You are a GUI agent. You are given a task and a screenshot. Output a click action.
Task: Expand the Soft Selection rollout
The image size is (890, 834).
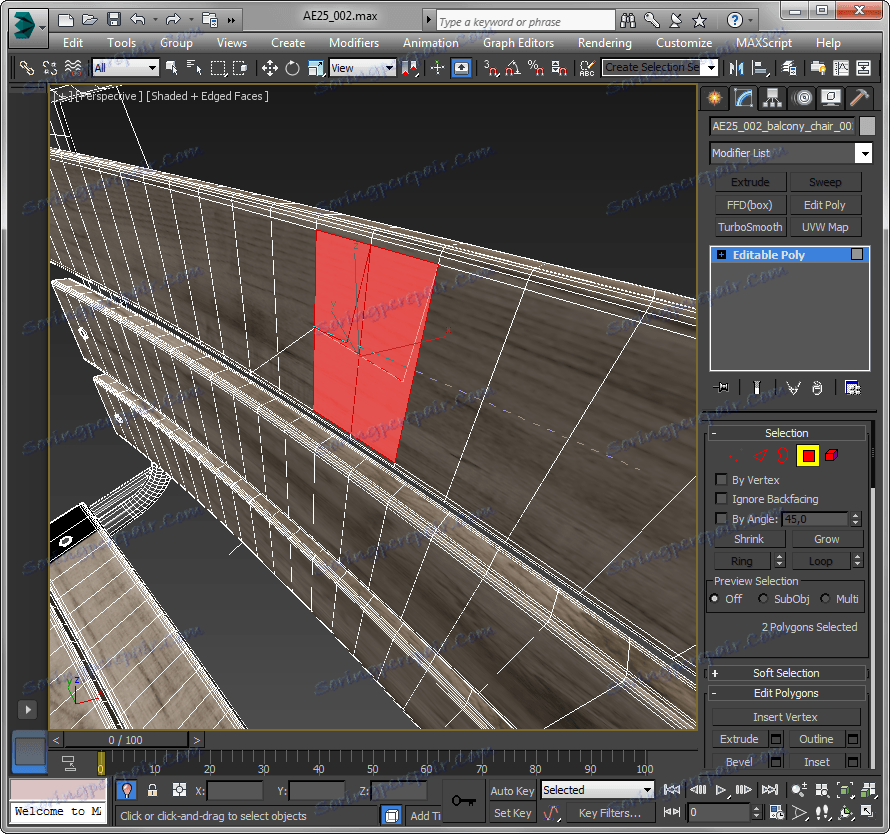point(785,673)
